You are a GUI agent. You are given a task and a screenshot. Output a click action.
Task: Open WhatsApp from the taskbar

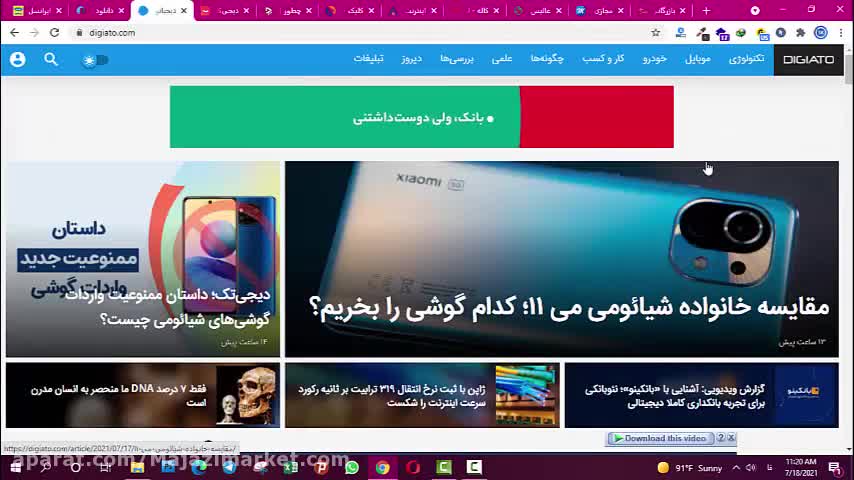352,467
